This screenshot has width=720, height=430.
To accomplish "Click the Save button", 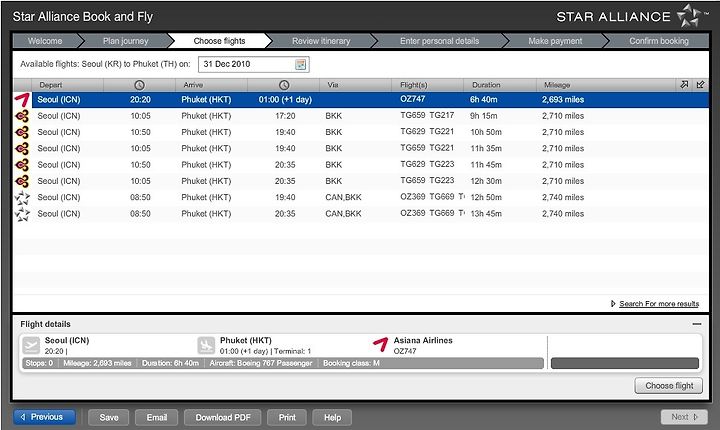I will (x=109, y=418).
